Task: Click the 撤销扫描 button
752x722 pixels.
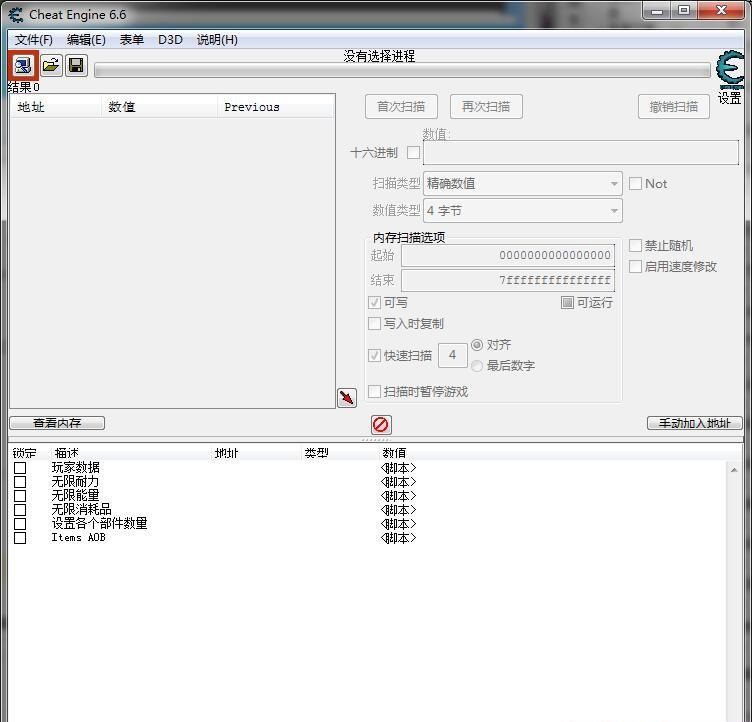Action: [673, 107]
